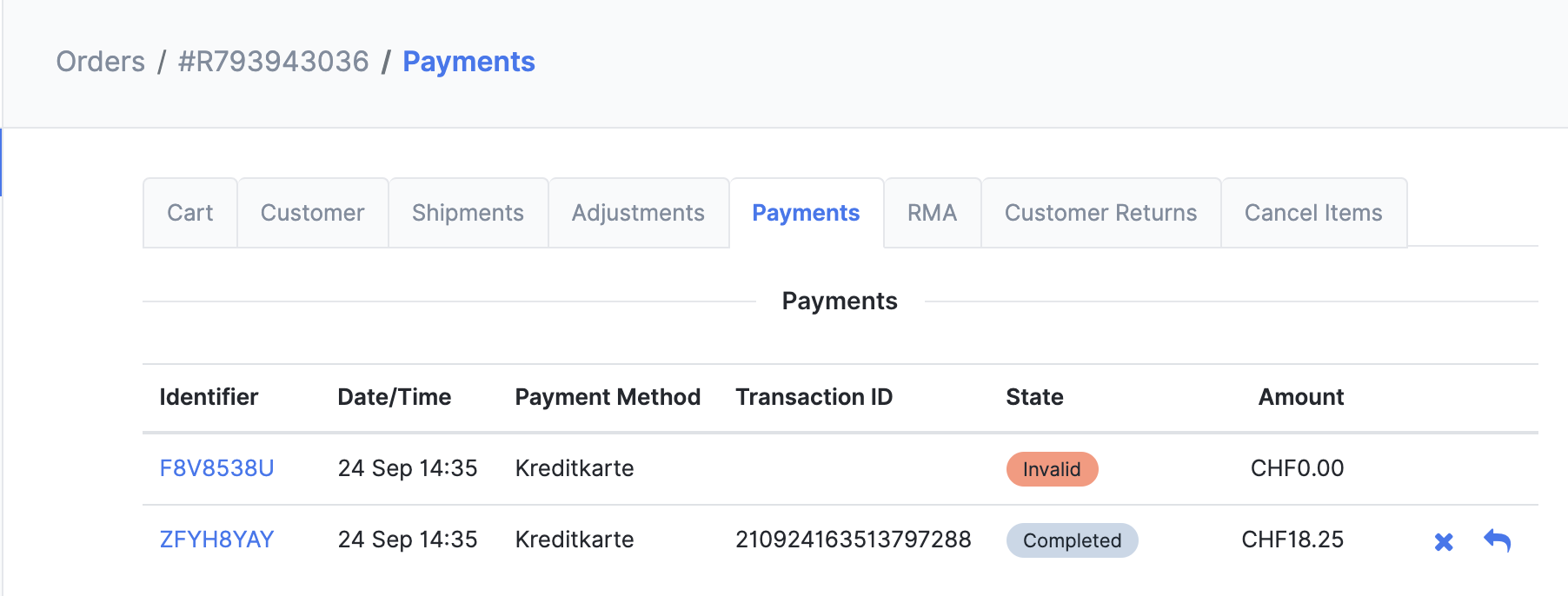1568x596 pixels.
Task: Click the Invalid state badge
Action: (x=1052, y=469)
